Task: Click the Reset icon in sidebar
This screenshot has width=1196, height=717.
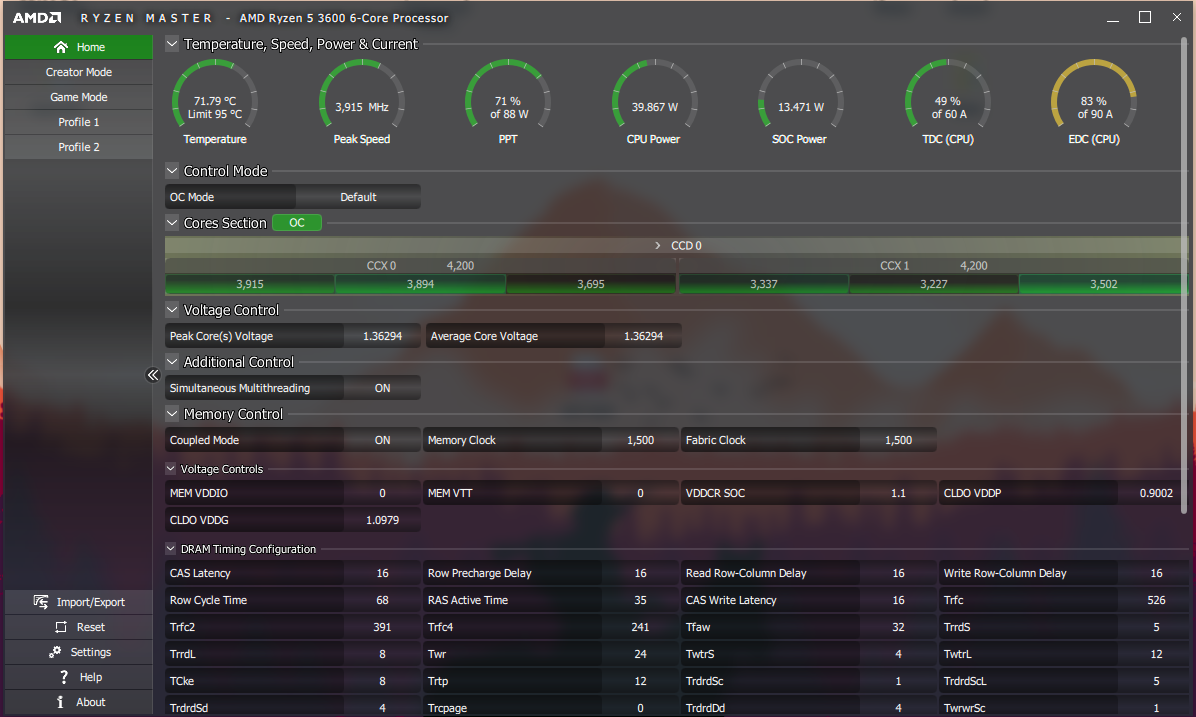Action: click(61, 627)
